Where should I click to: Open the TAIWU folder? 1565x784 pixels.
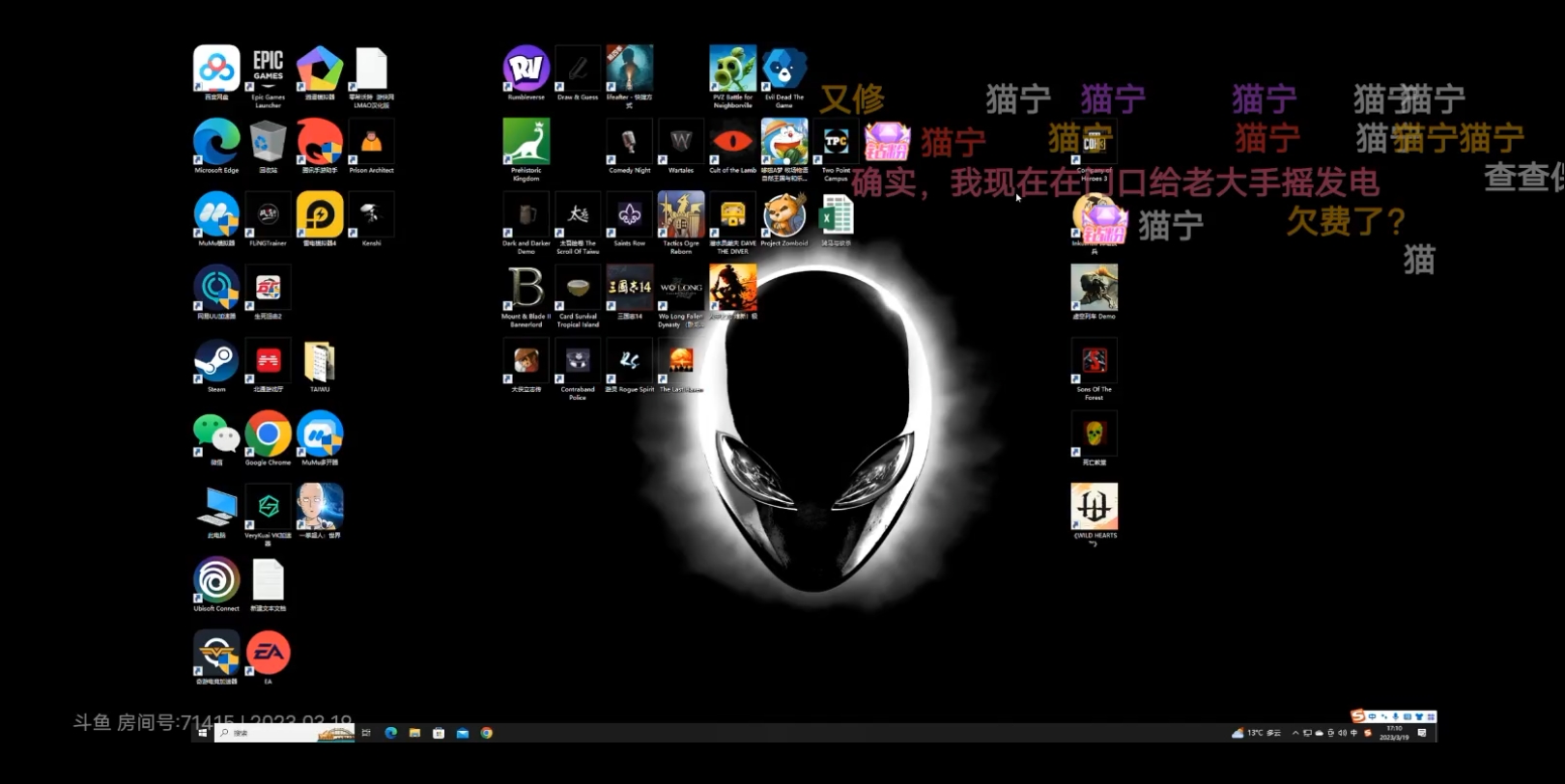(320, 365)
